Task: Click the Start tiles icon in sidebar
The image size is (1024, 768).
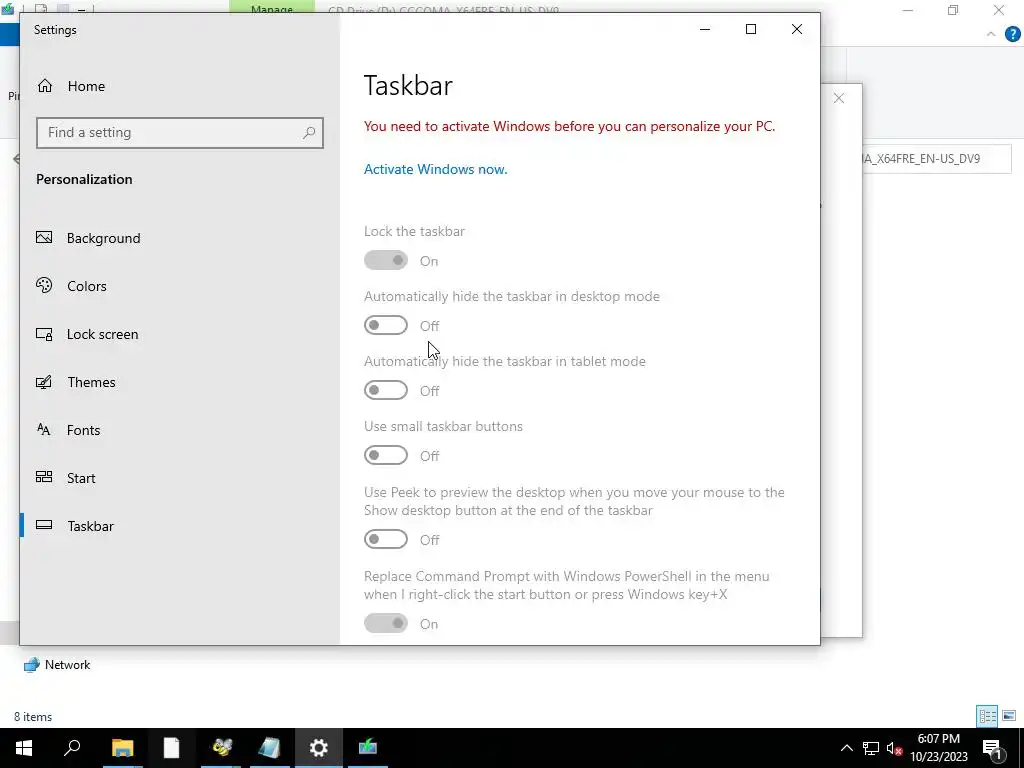Action: [44, 477]
